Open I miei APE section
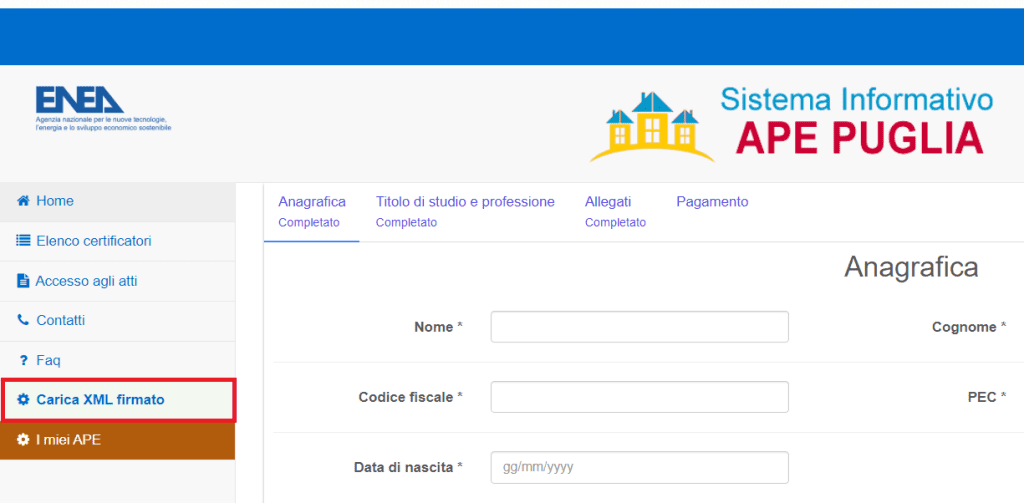 [118, 440]
